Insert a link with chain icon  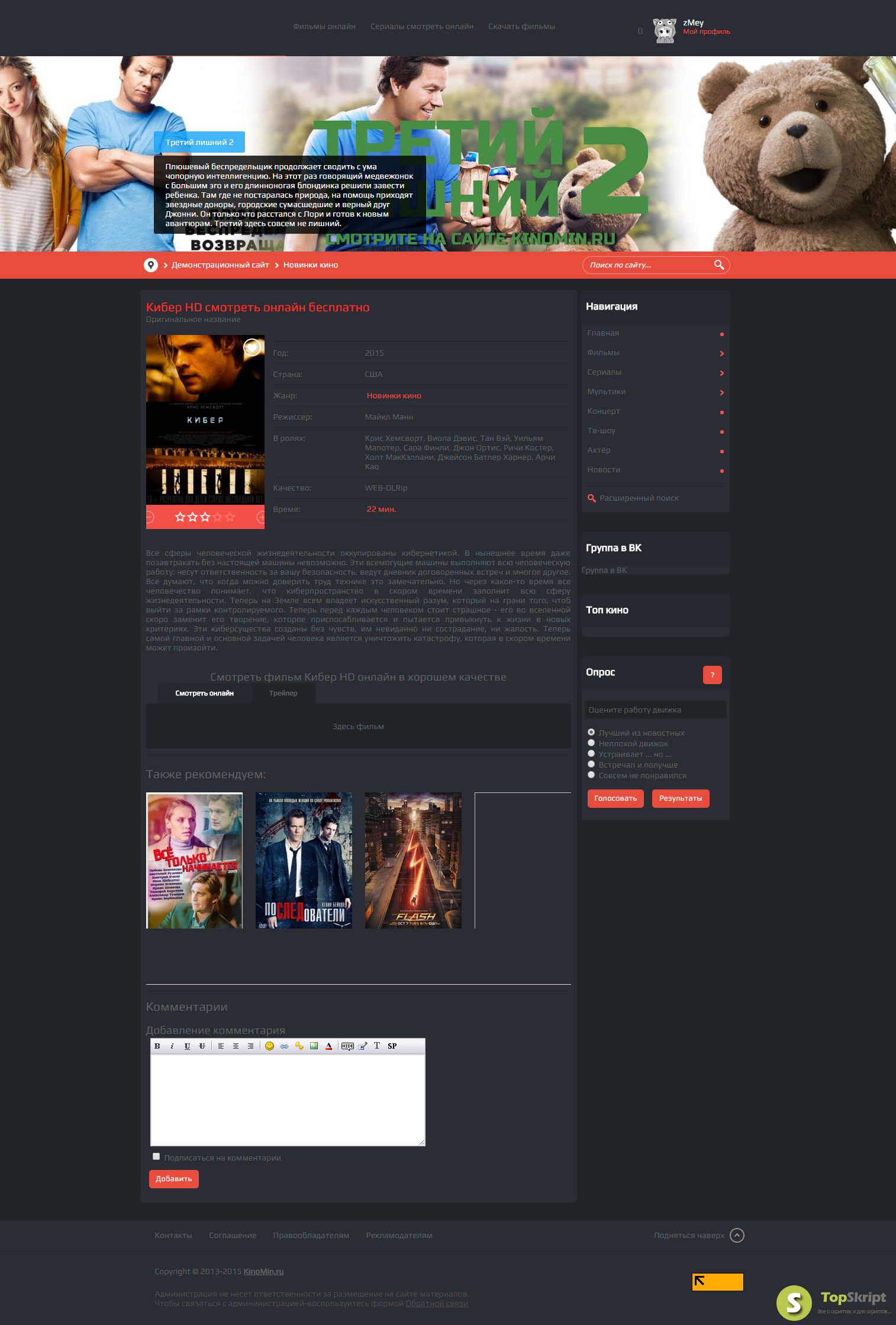pyautogui.click(x=284, y=1046)
